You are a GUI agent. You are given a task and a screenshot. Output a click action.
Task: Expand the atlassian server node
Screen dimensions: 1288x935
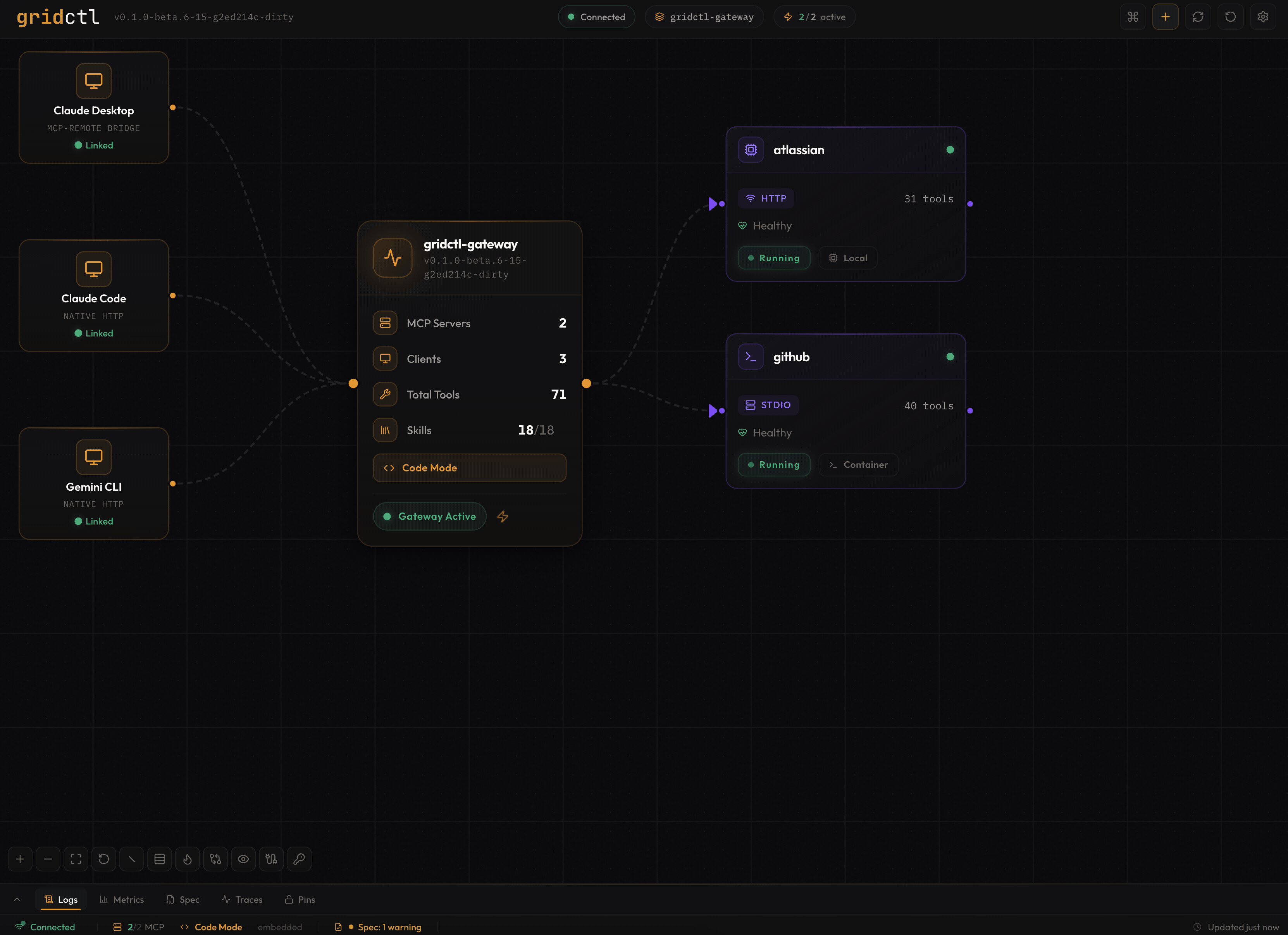point(845,150)
